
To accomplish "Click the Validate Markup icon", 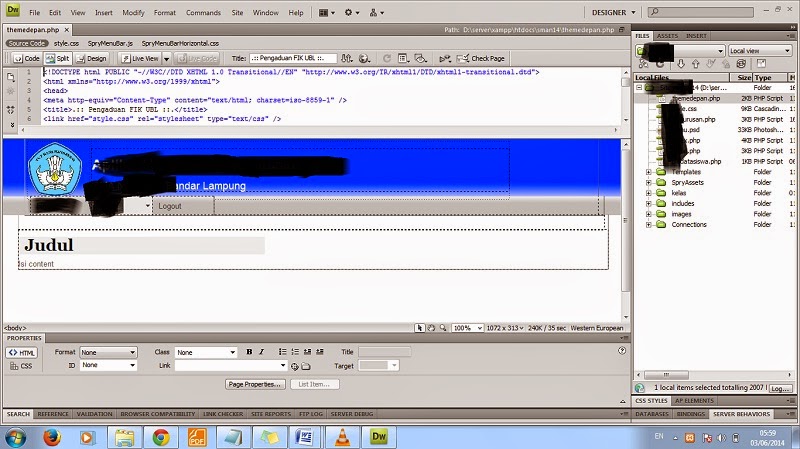I will pyautogui.click(x=444, y=58).
